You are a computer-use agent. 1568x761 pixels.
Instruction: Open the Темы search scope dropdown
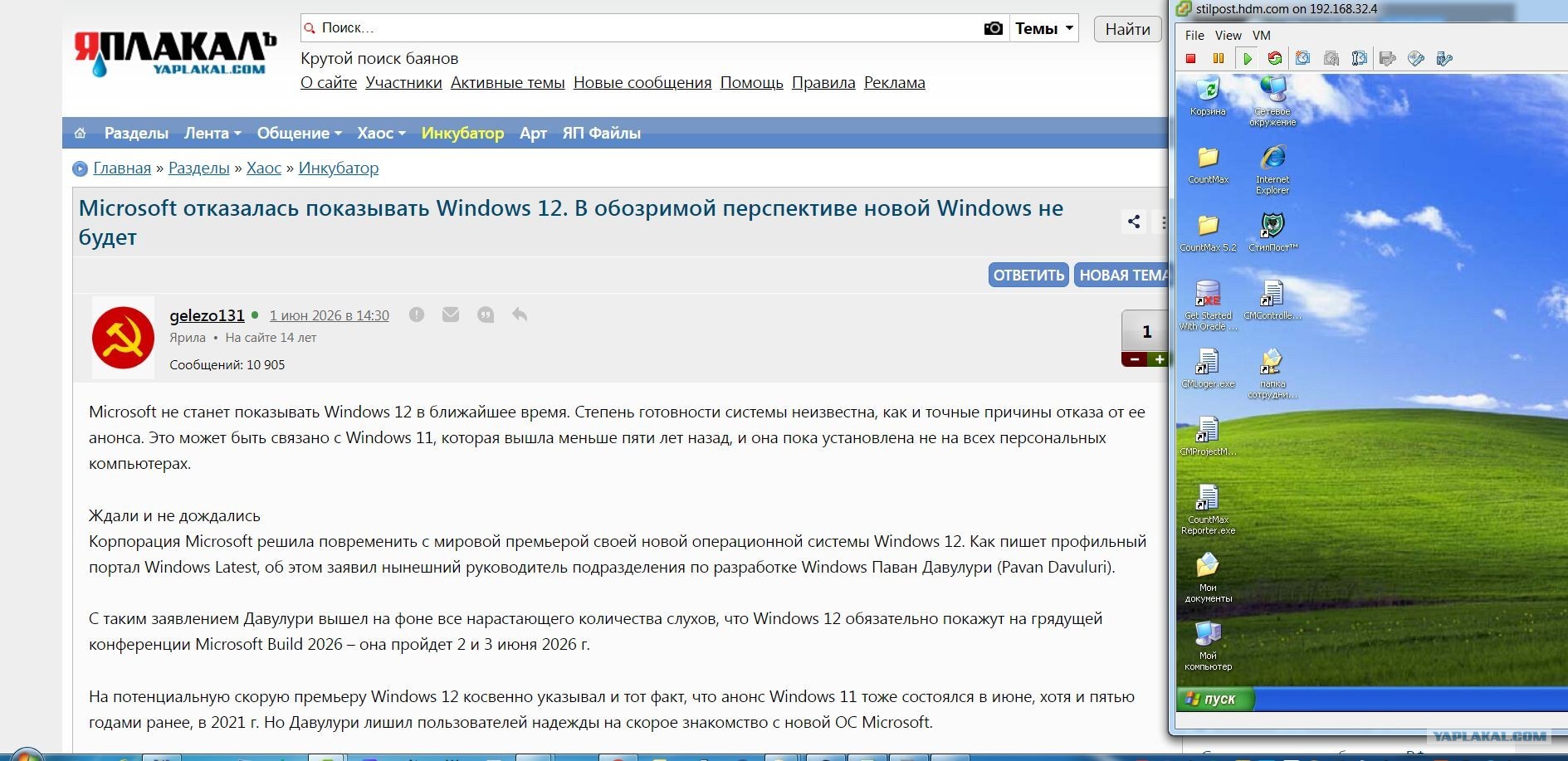1044,28
